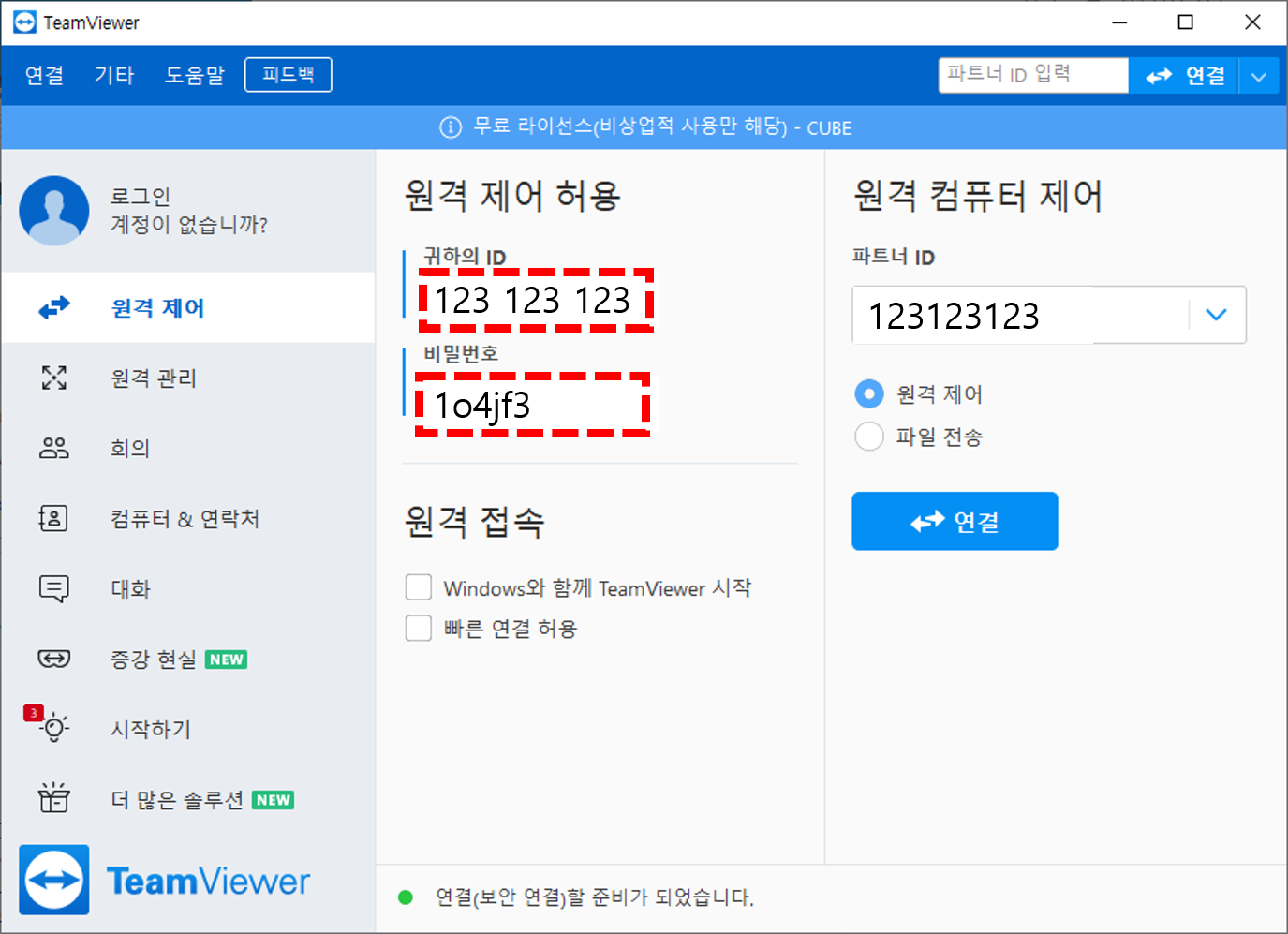Click the 회의 people icon
The height and width of the screenshot is (934, 1288).
pyautogui.click(x=54, y=448)
